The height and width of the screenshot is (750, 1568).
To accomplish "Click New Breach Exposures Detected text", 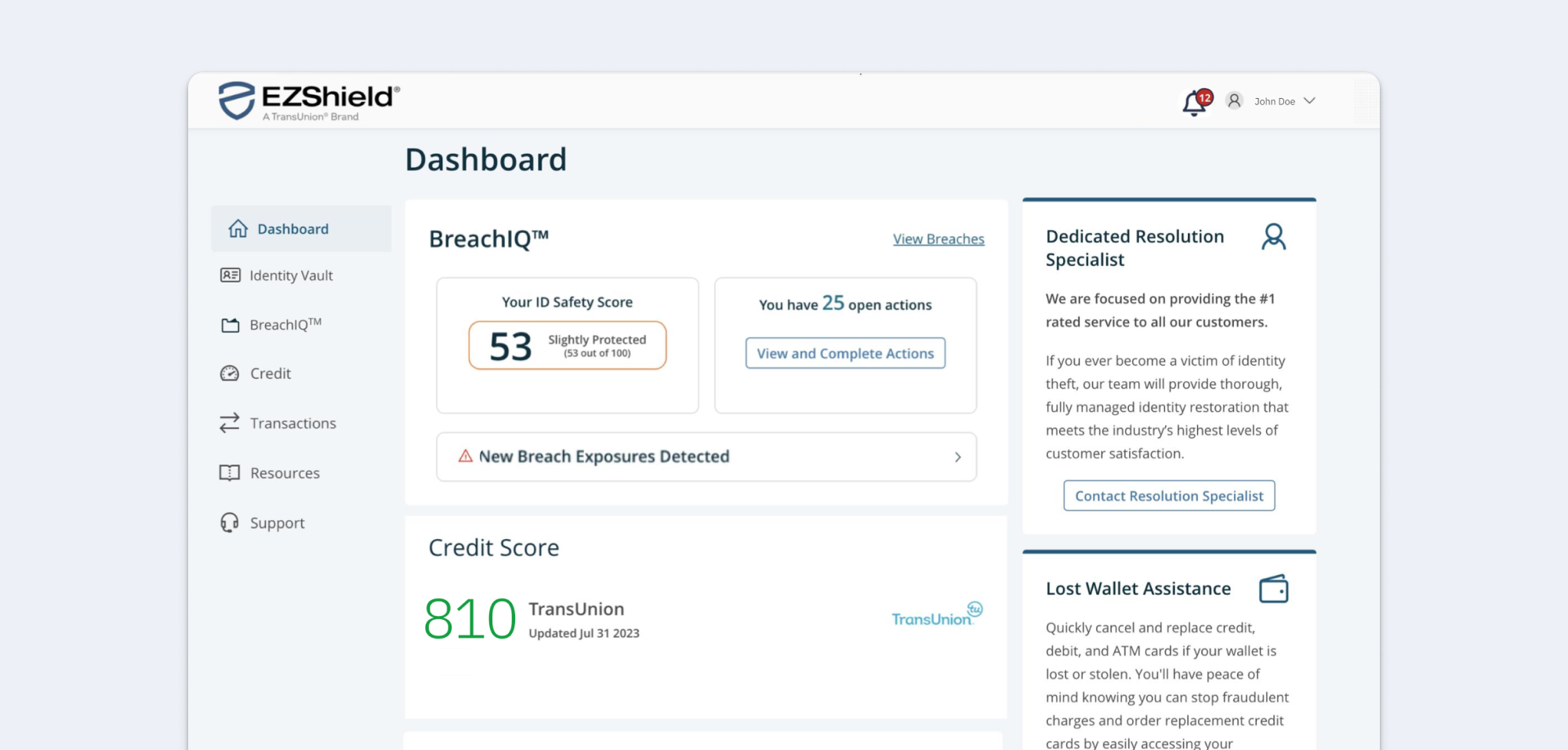I will pyautogui.click(x=604, y=457).
